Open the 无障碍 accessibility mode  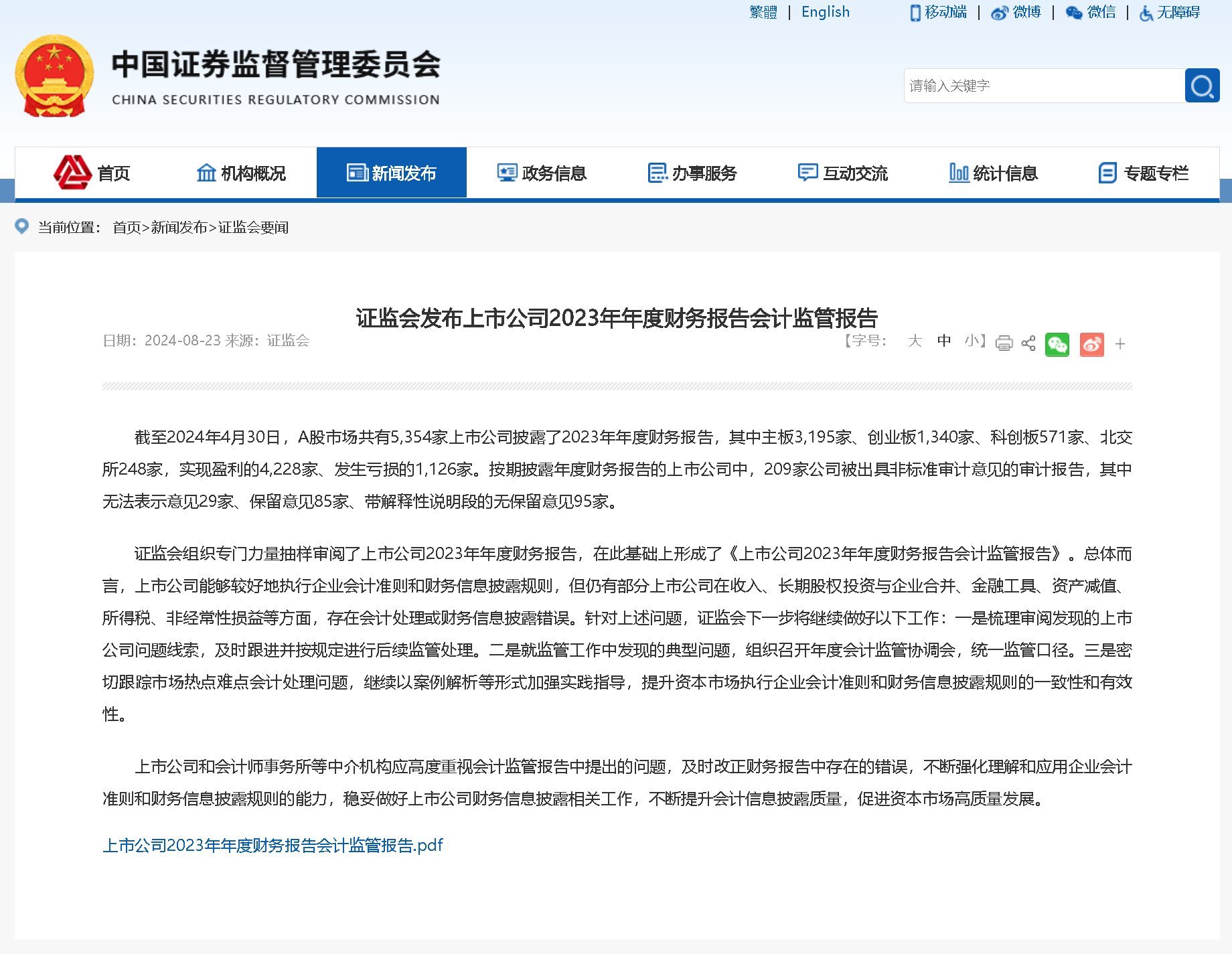click(x=1170, y=12)
